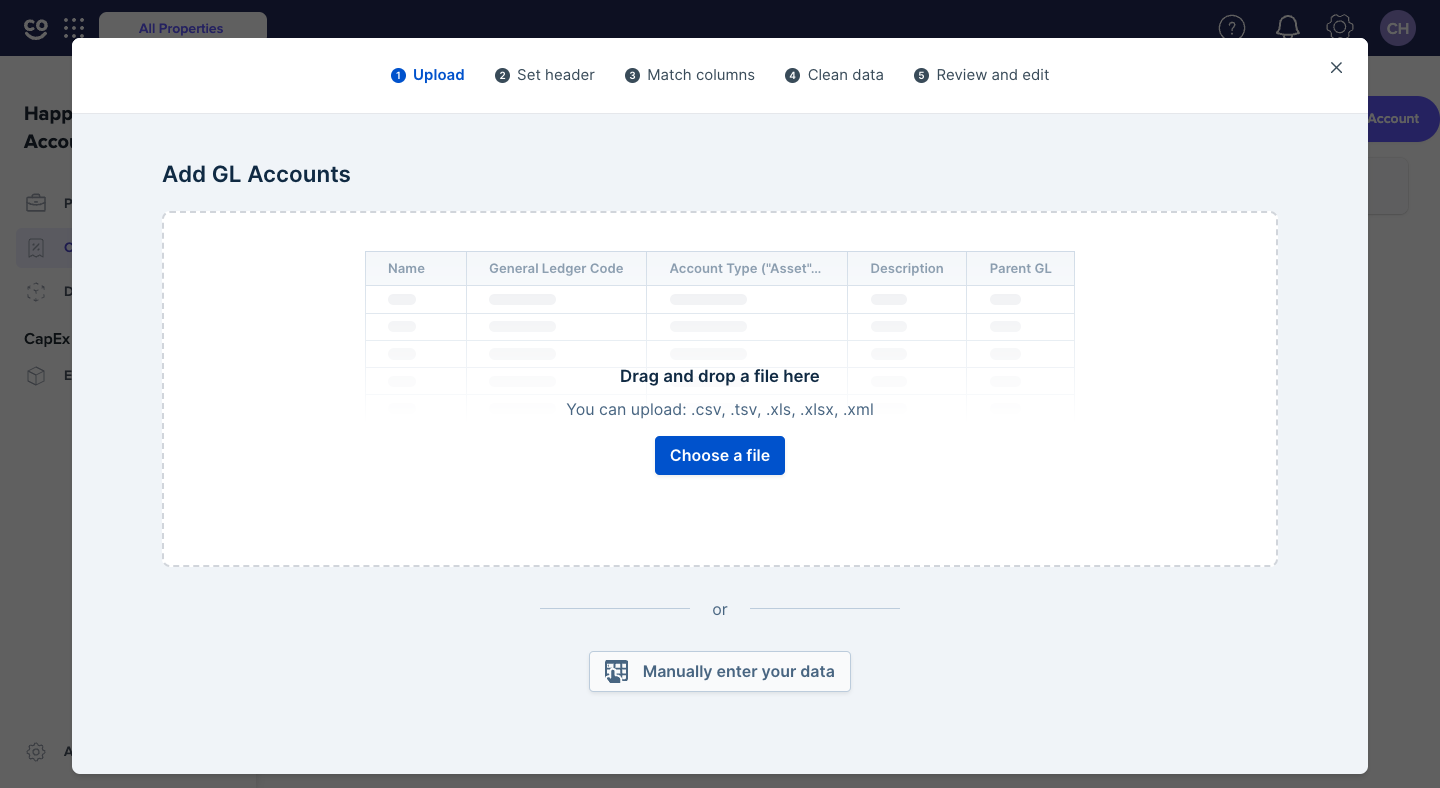Image resolution: width=1440 pixels, height=788 pixels.
Task: Click the purple Account button behind dialog
Action: (1403, 118)
